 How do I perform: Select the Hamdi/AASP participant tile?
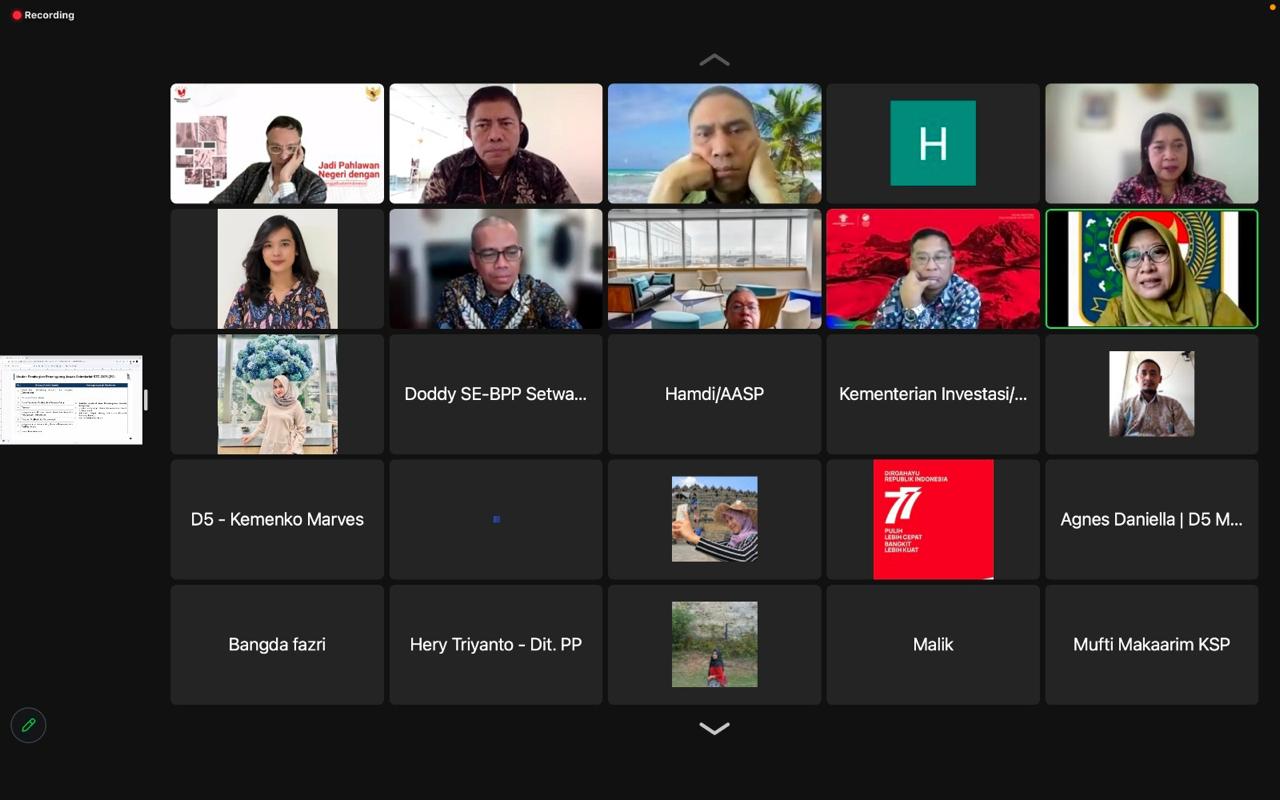(x=714, y=394)
